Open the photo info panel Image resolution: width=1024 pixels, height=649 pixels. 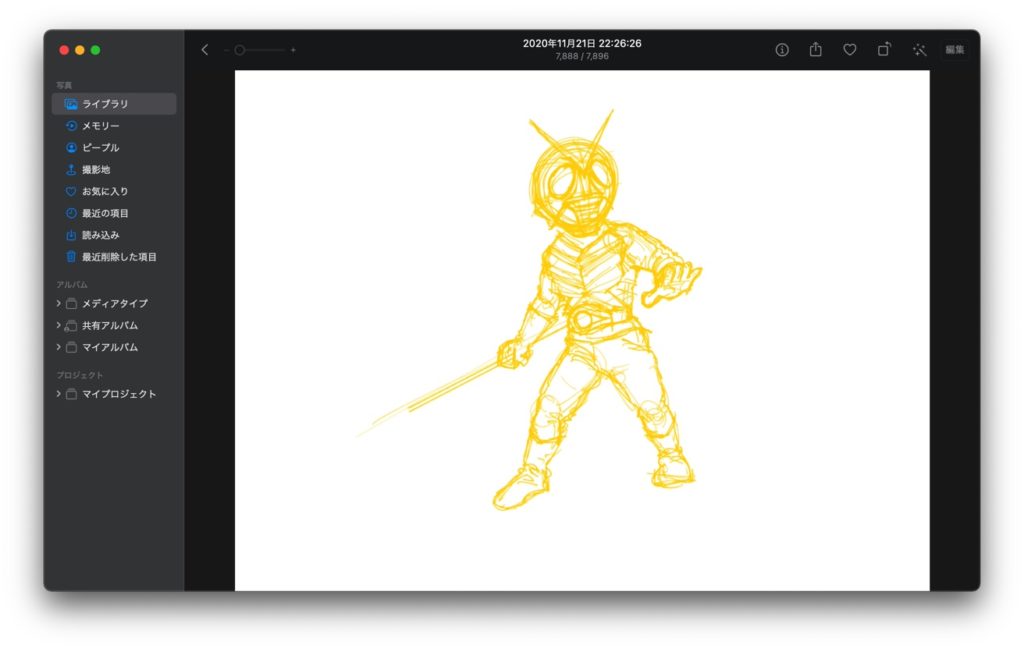(x=782, y=50)
